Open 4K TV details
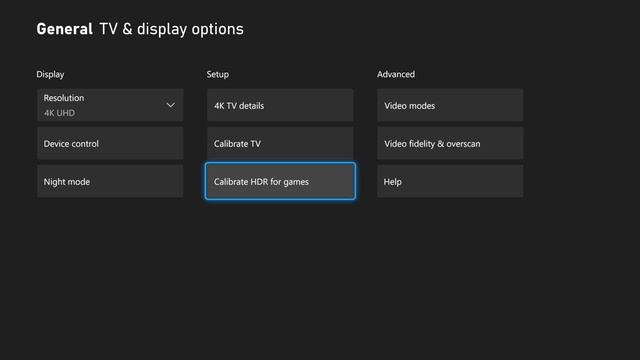The image size is (640, 360). point(280,105)
